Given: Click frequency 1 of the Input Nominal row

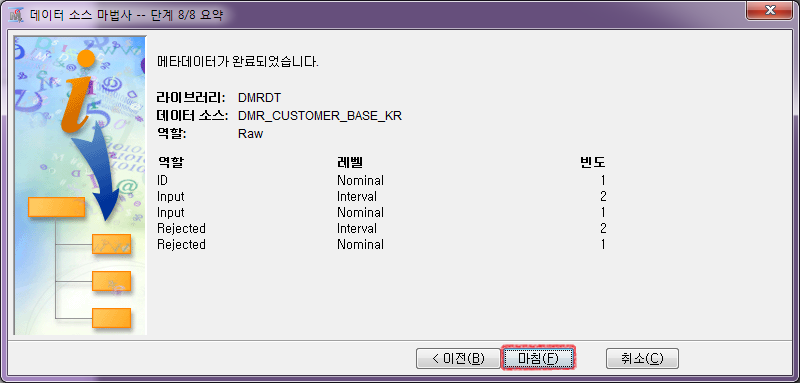Looking at the screenshot, I should point(603,212).
